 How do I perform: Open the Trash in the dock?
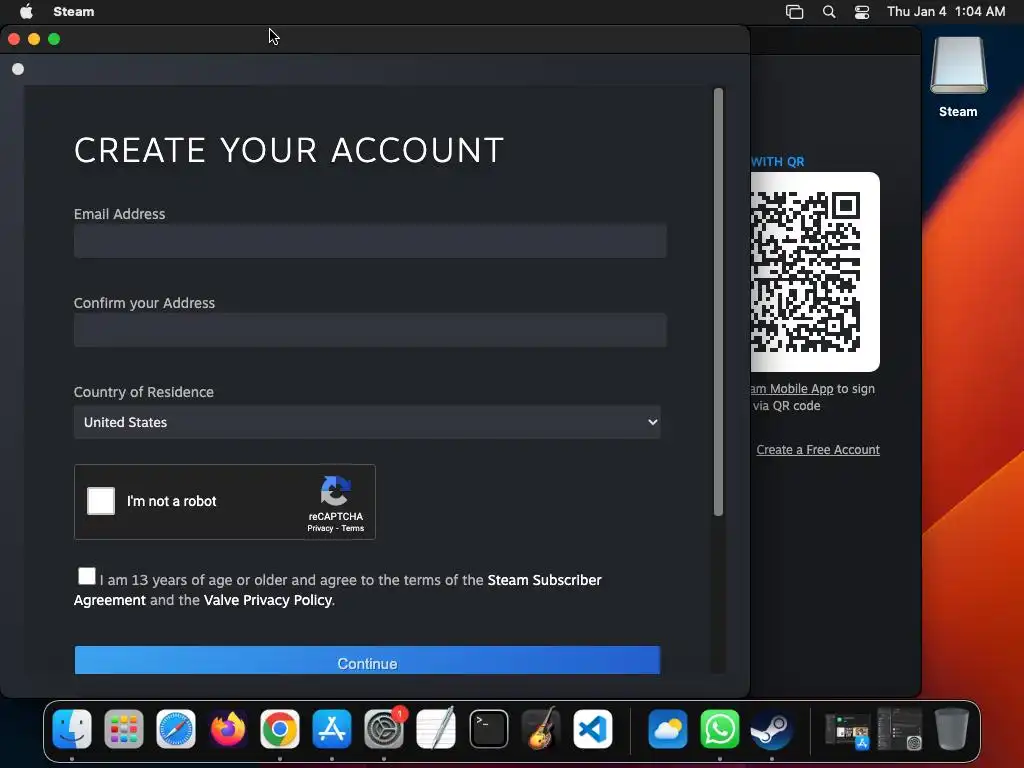click(x=951, y=729)
